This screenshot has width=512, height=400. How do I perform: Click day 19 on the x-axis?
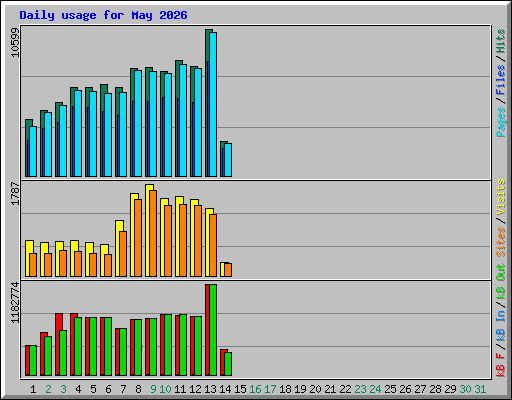(x=300, y=389)
